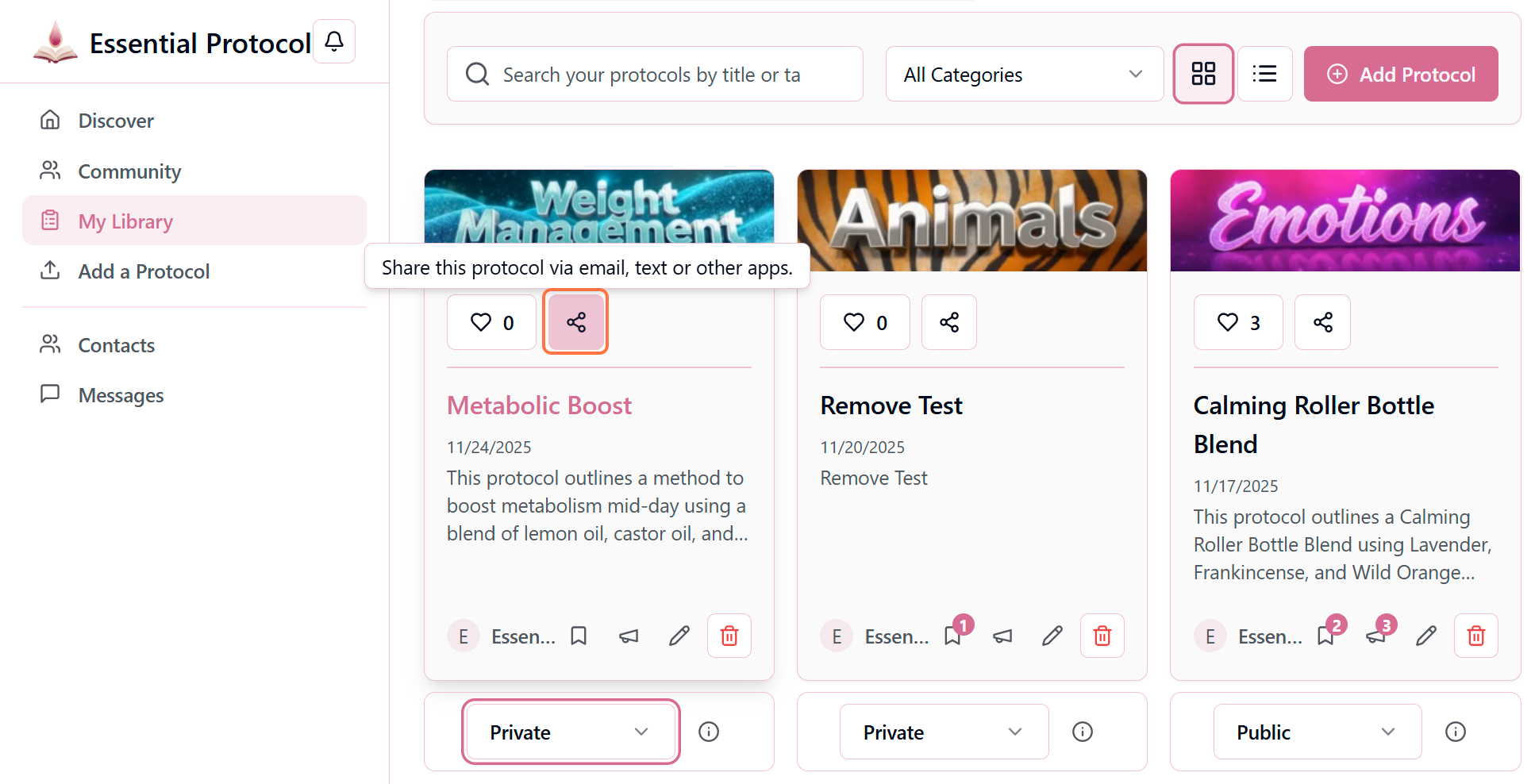The image size is (1535, 784).
Task: Switch to list view
Action: 1264,74
